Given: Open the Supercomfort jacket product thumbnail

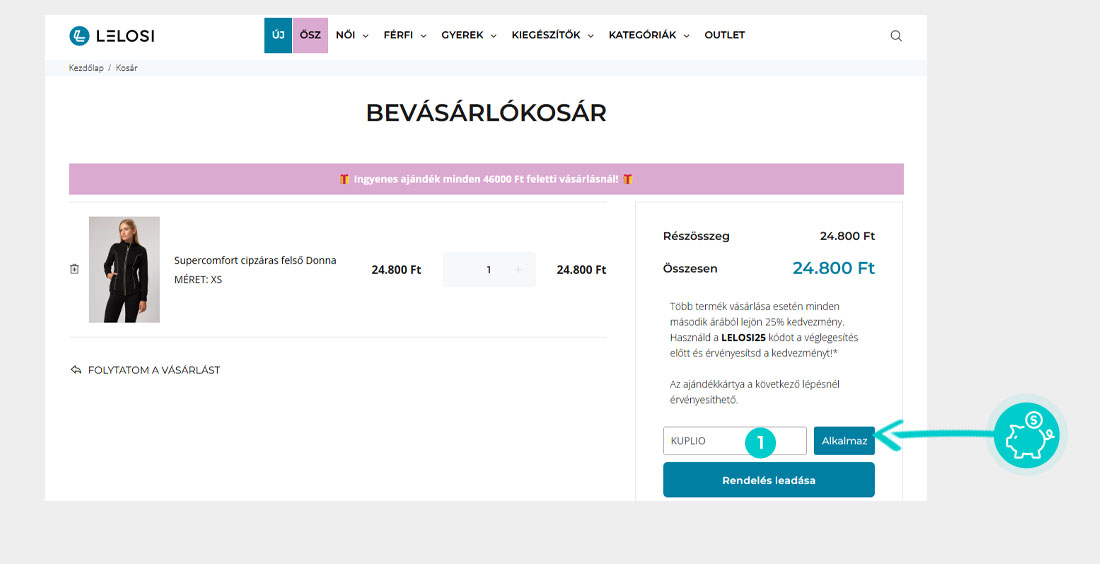Looking at the screenshot, I should (x=124, y=269).
